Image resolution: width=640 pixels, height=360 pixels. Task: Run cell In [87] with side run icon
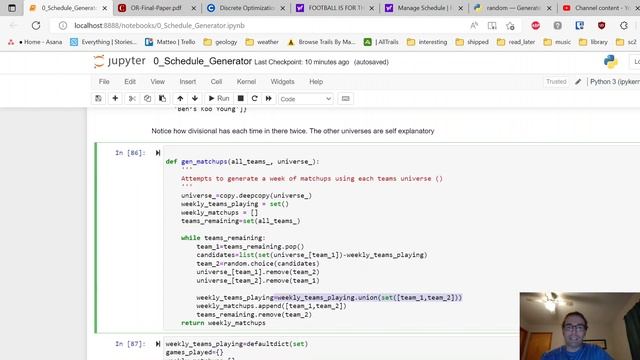click(x=158, y=344)
